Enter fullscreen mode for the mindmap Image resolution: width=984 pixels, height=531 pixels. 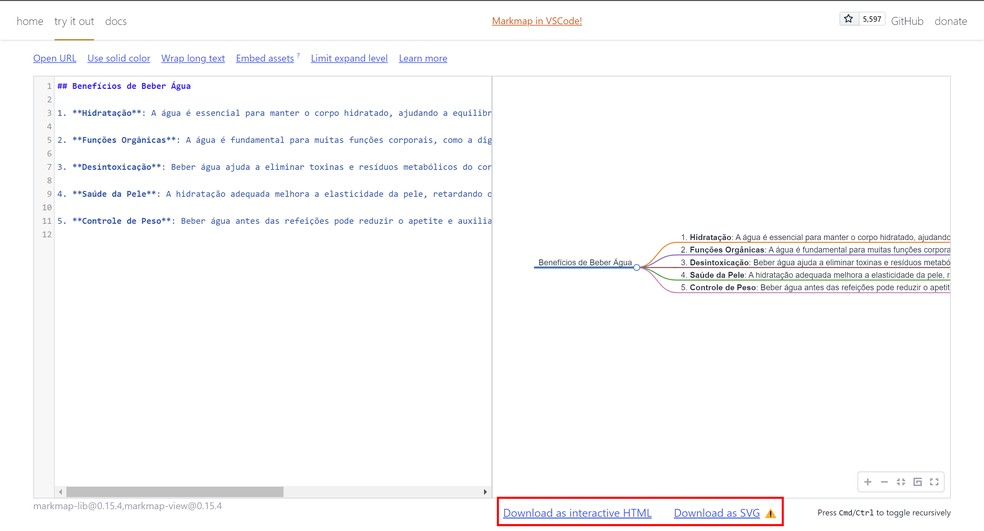pos(934,482)
